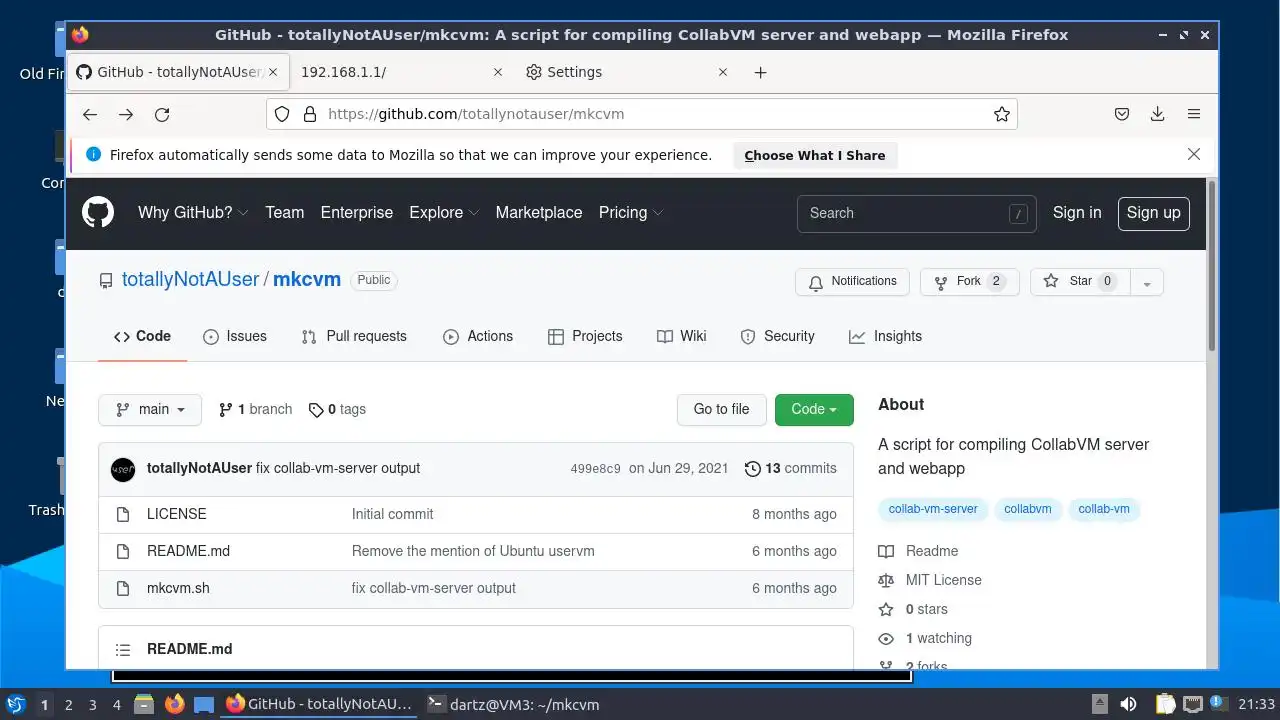Click the GitHub Search input field
Screen dimensions: 1280x720
(919, 213)
